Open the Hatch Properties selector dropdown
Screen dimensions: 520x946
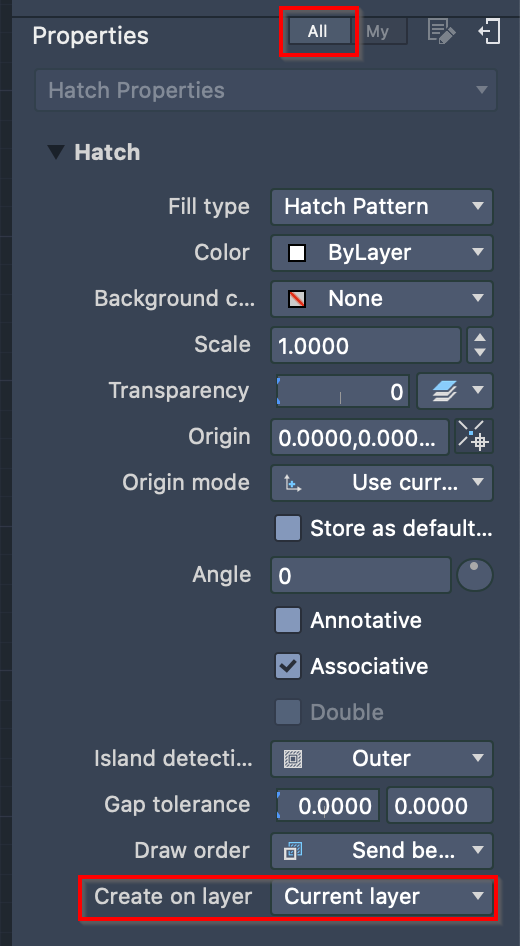tap(266, 90)
